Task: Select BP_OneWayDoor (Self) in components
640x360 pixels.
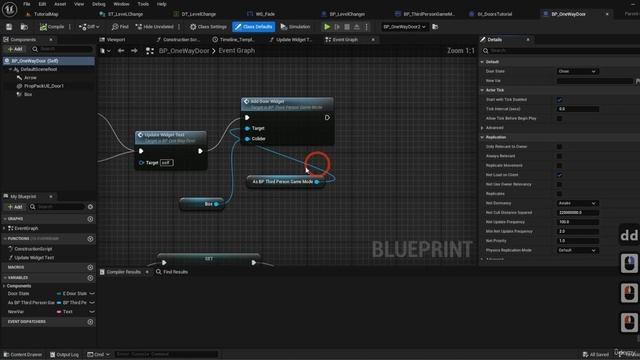Action: (48, 61)
